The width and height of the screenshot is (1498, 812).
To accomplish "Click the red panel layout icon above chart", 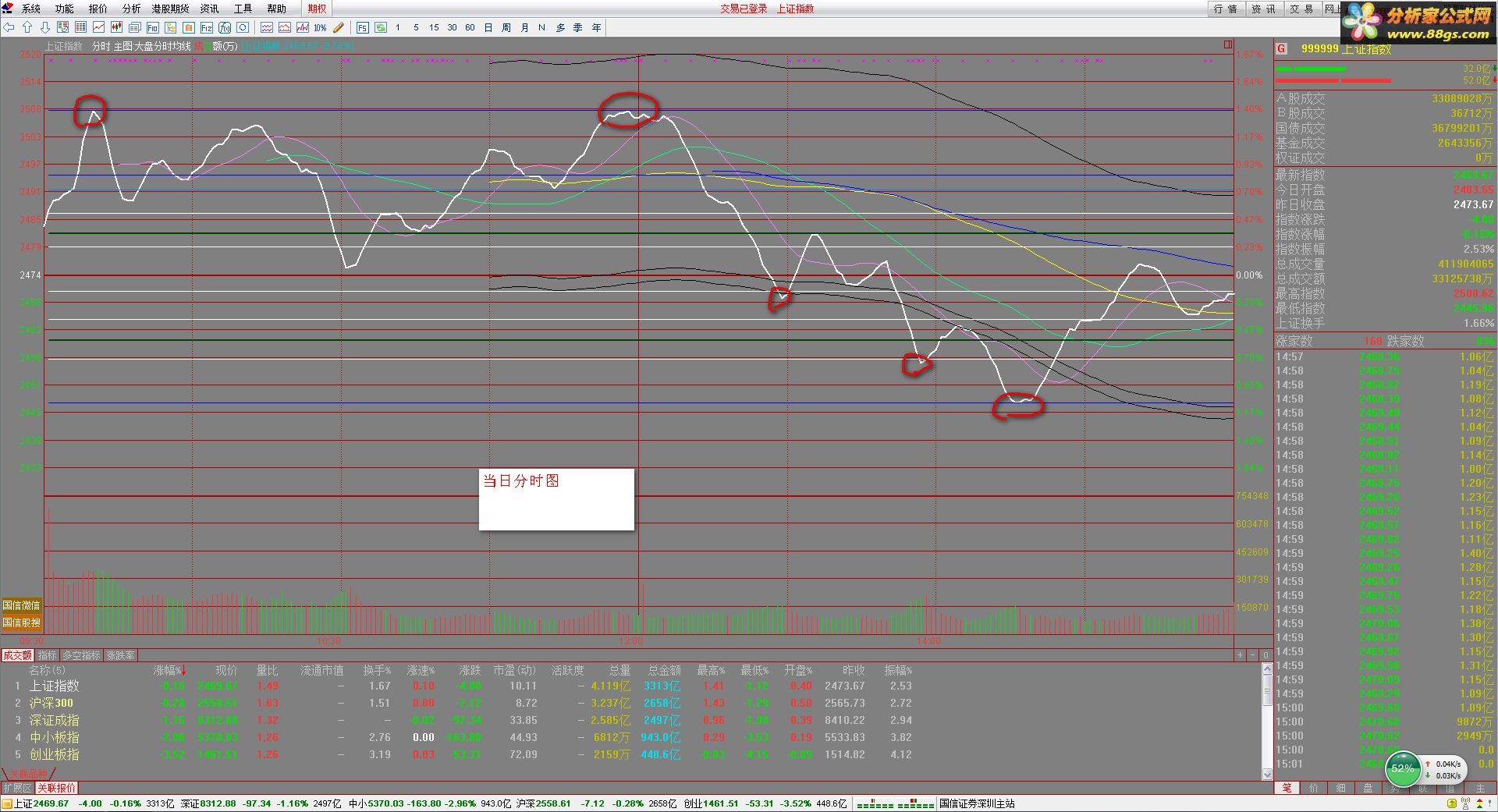I will pyautogui.click(x=1228, y=44).
